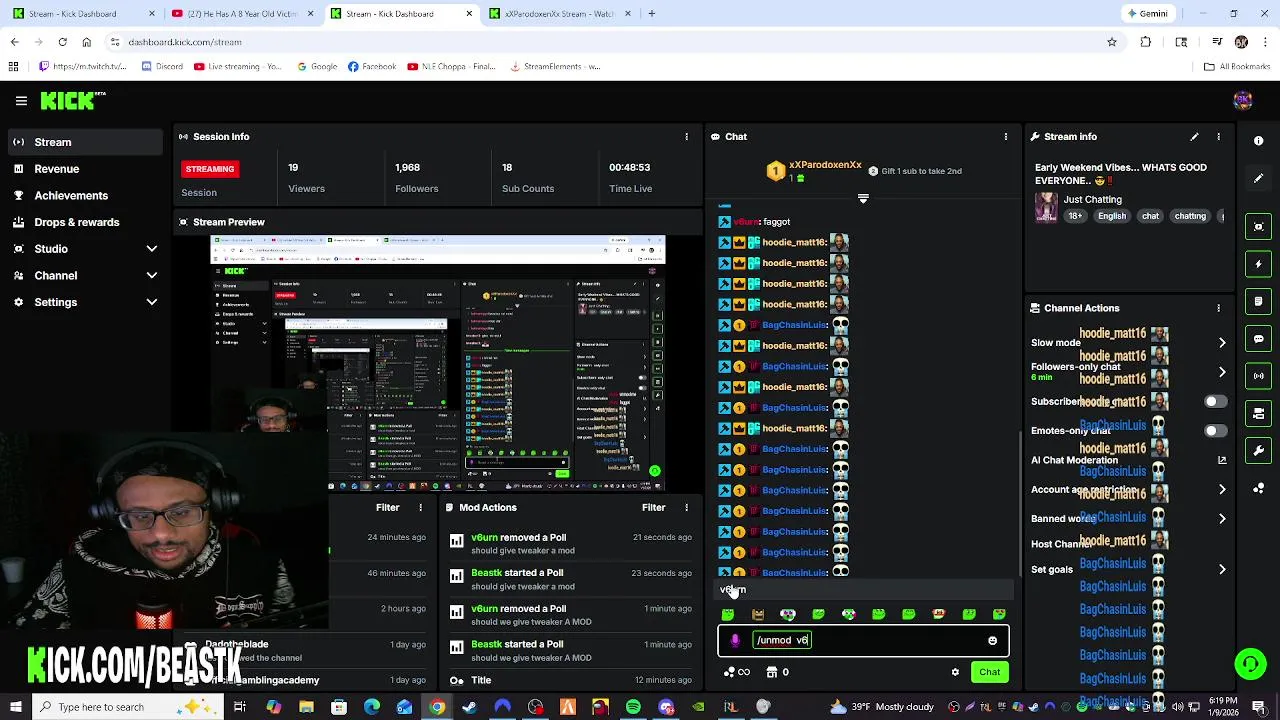The width and height of the screenshot is (1280, 720).
Task: Go to Drops & rewards in sidebar
Action: click(77, 222)
